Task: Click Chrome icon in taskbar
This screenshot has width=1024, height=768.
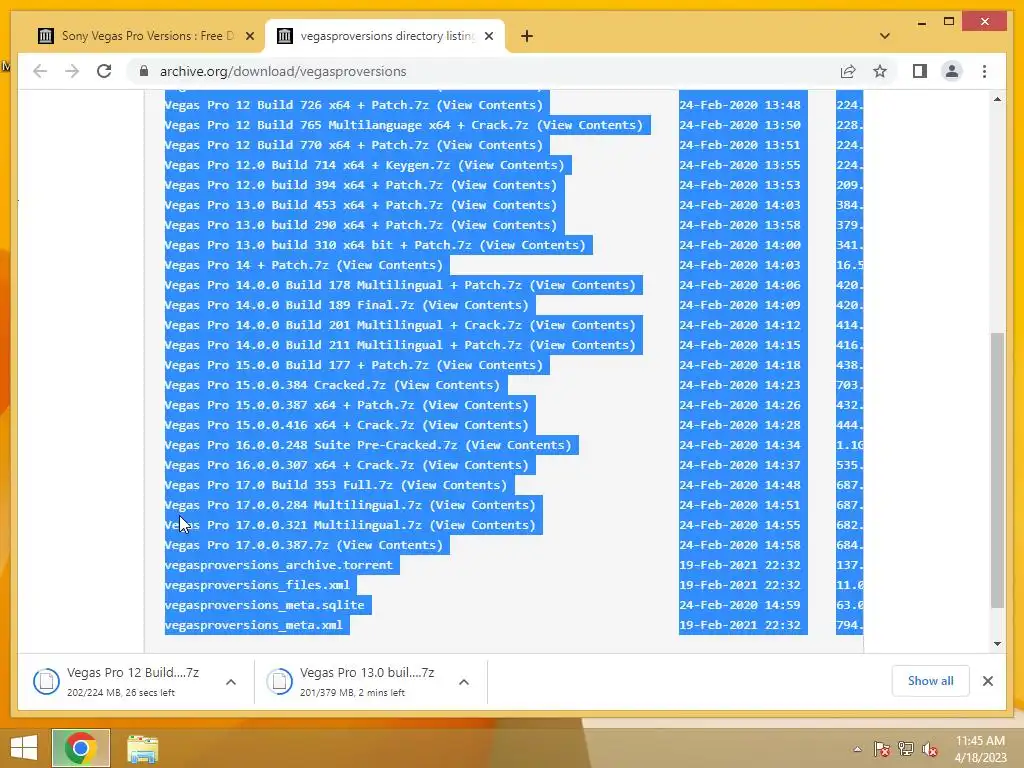Action: click(81, 748)
